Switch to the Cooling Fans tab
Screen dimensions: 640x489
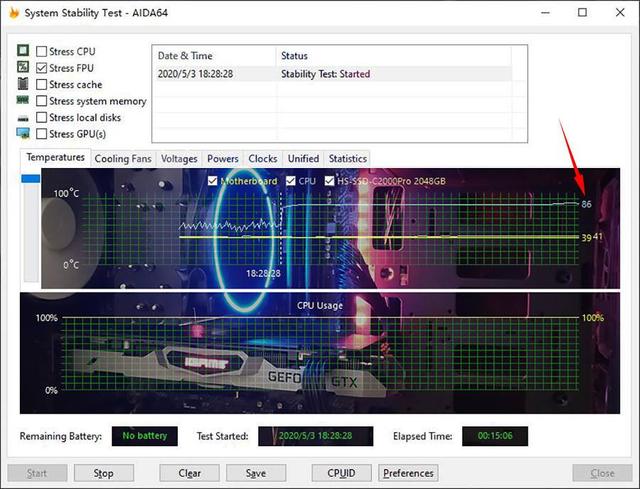pyautogui.click(x=123, y=159)
